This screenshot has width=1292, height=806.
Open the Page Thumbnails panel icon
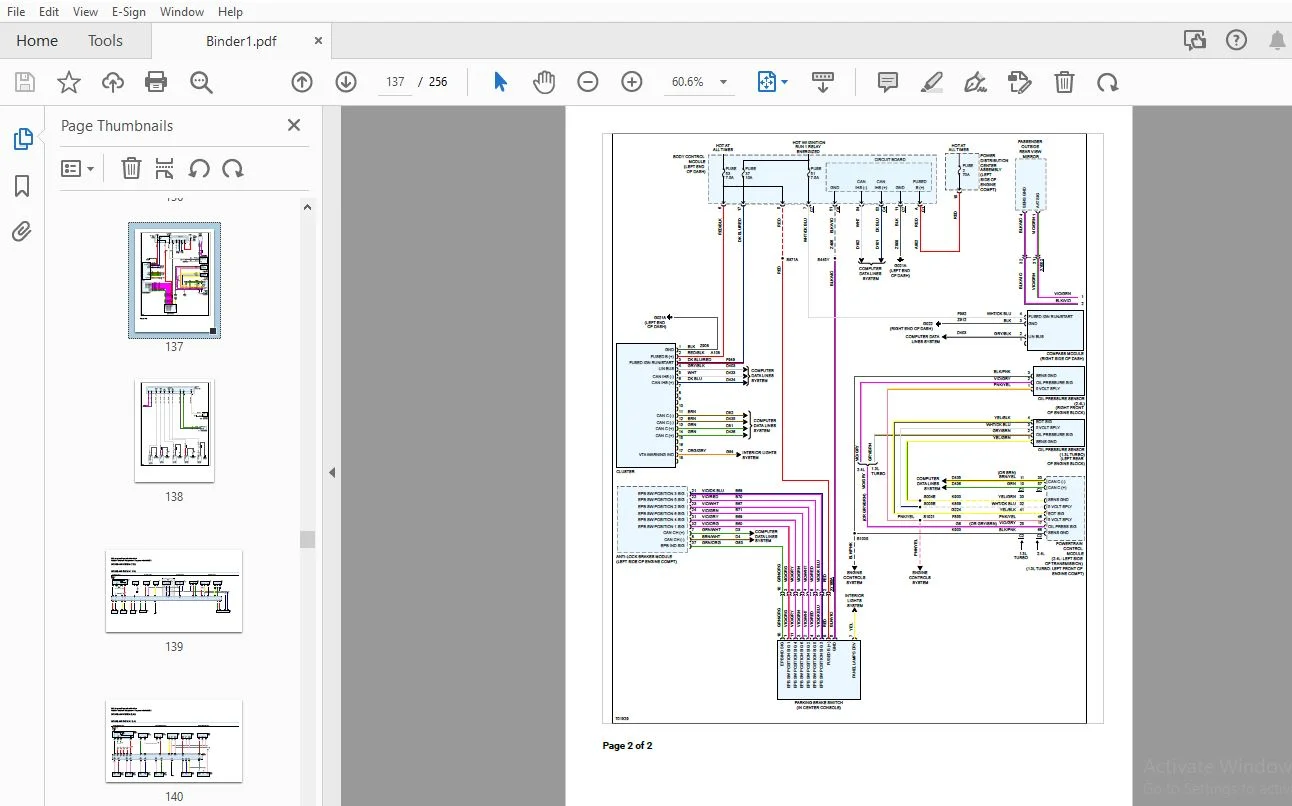click(x=23, y=140)
